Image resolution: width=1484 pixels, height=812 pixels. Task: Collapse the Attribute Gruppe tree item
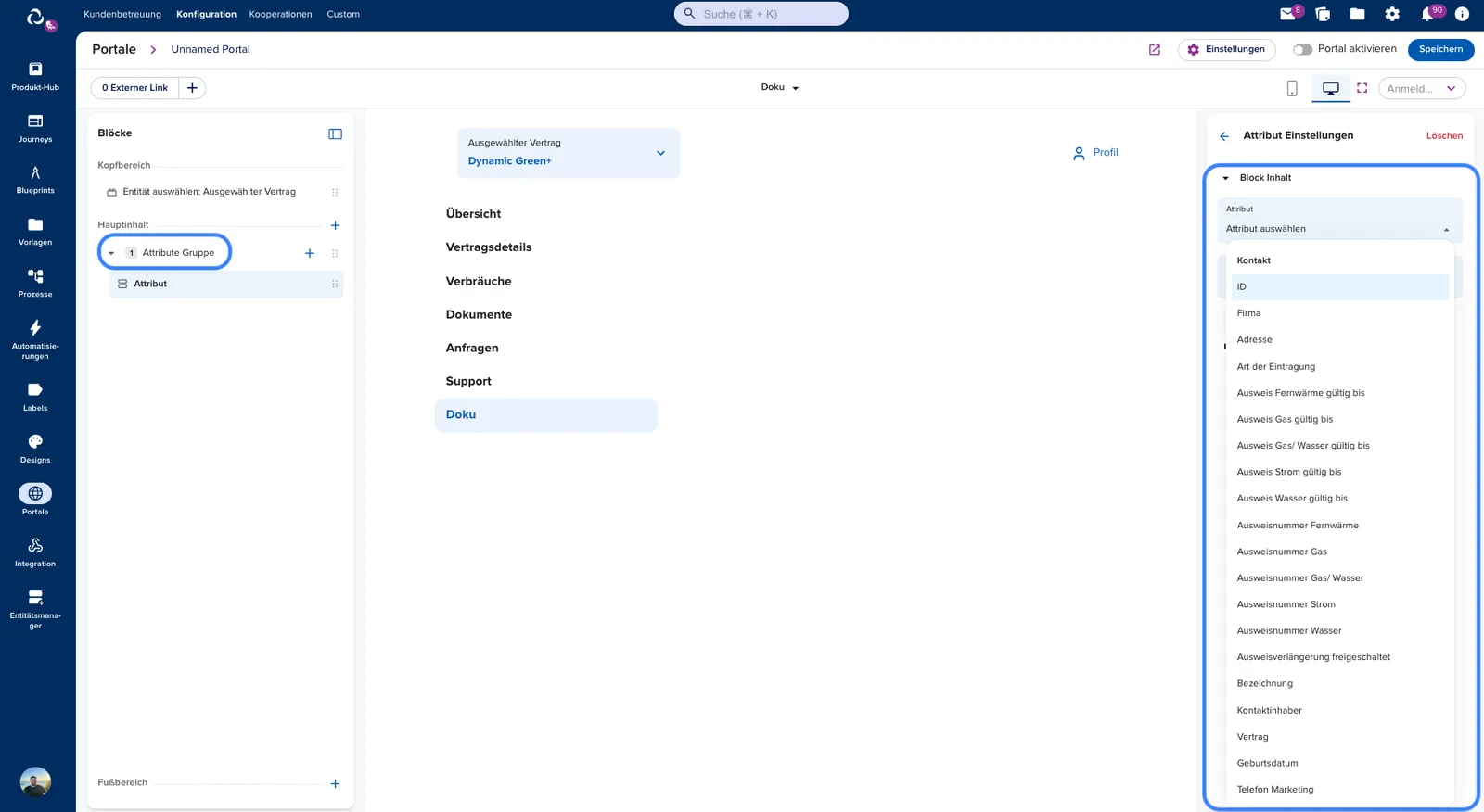click(x=111, y=253)
